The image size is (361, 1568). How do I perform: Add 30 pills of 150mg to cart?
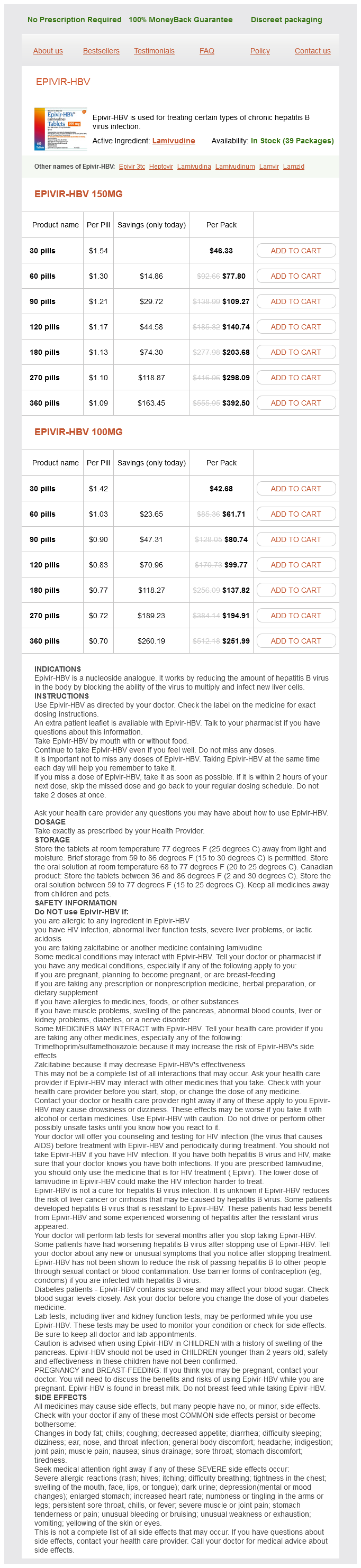[x=296, y=251]
